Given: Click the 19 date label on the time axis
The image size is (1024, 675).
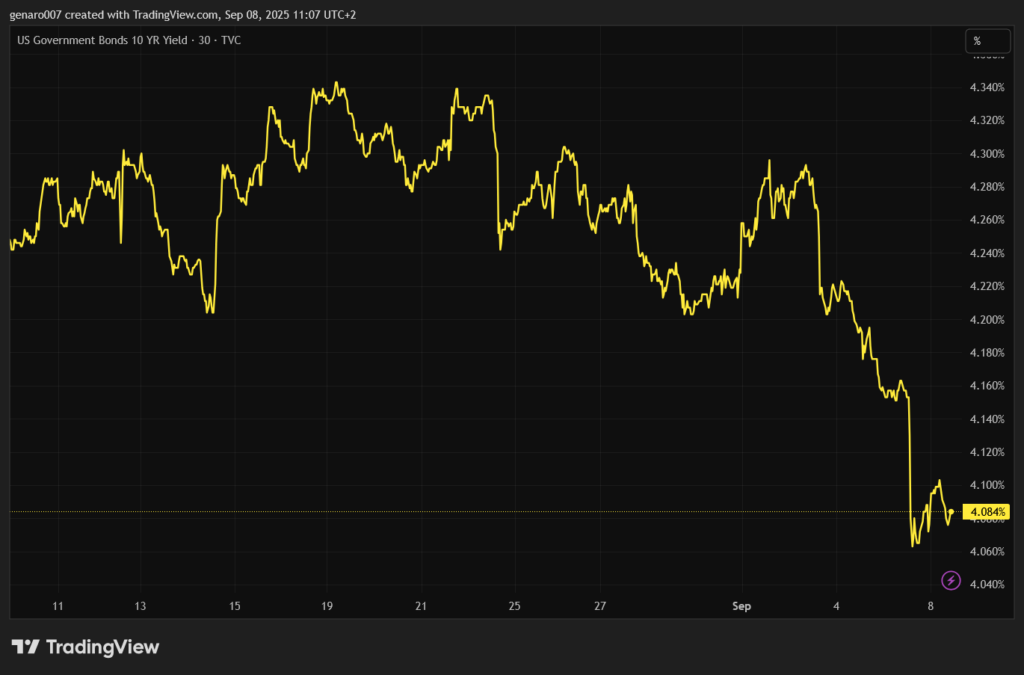Looking at the screenshot, I should point(327,606).
